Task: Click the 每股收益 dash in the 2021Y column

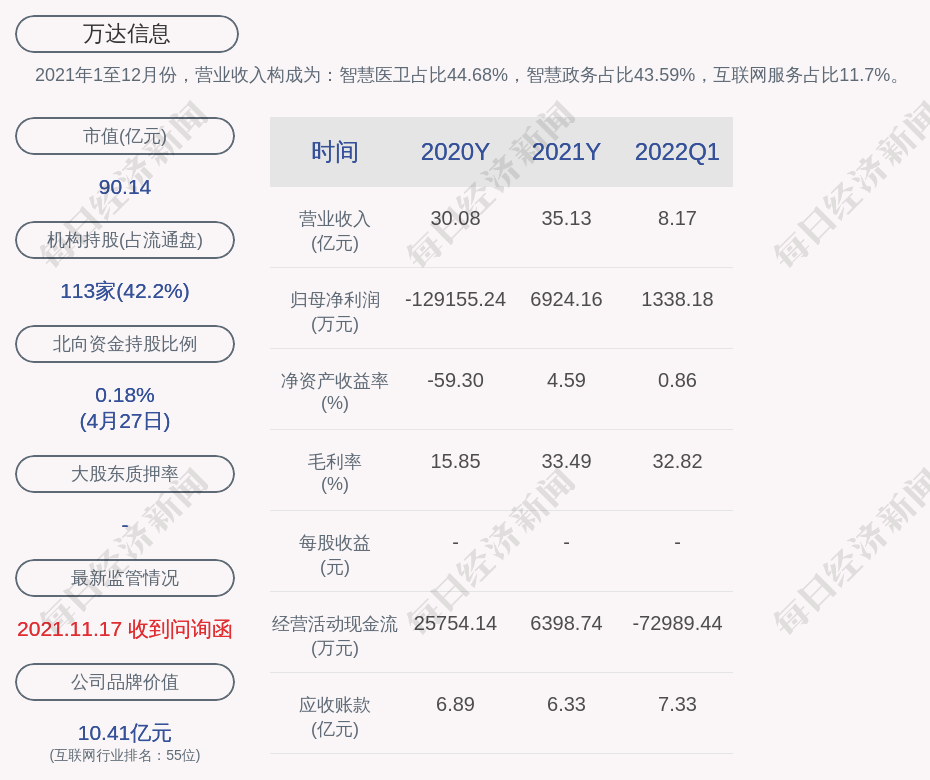Action: click(x=566, y=542)
